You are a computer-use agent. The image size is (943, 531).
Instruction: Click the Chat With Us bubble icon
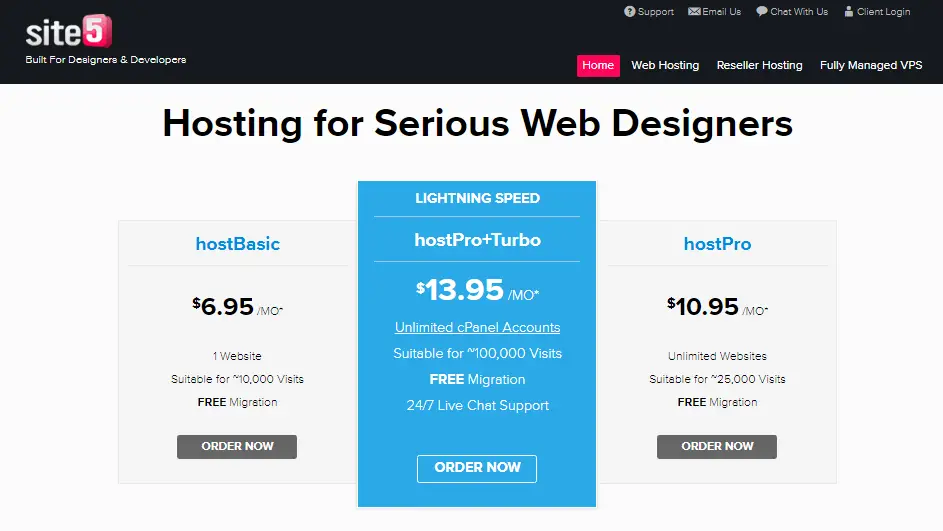[761, 11]
